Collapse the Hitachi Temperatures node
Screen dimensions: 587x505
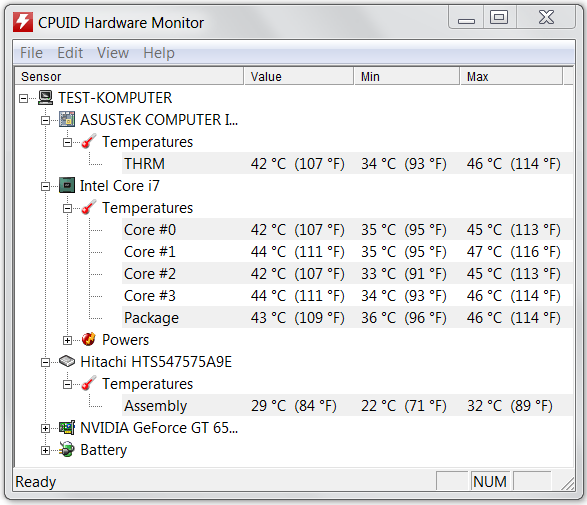pos(67,384)
